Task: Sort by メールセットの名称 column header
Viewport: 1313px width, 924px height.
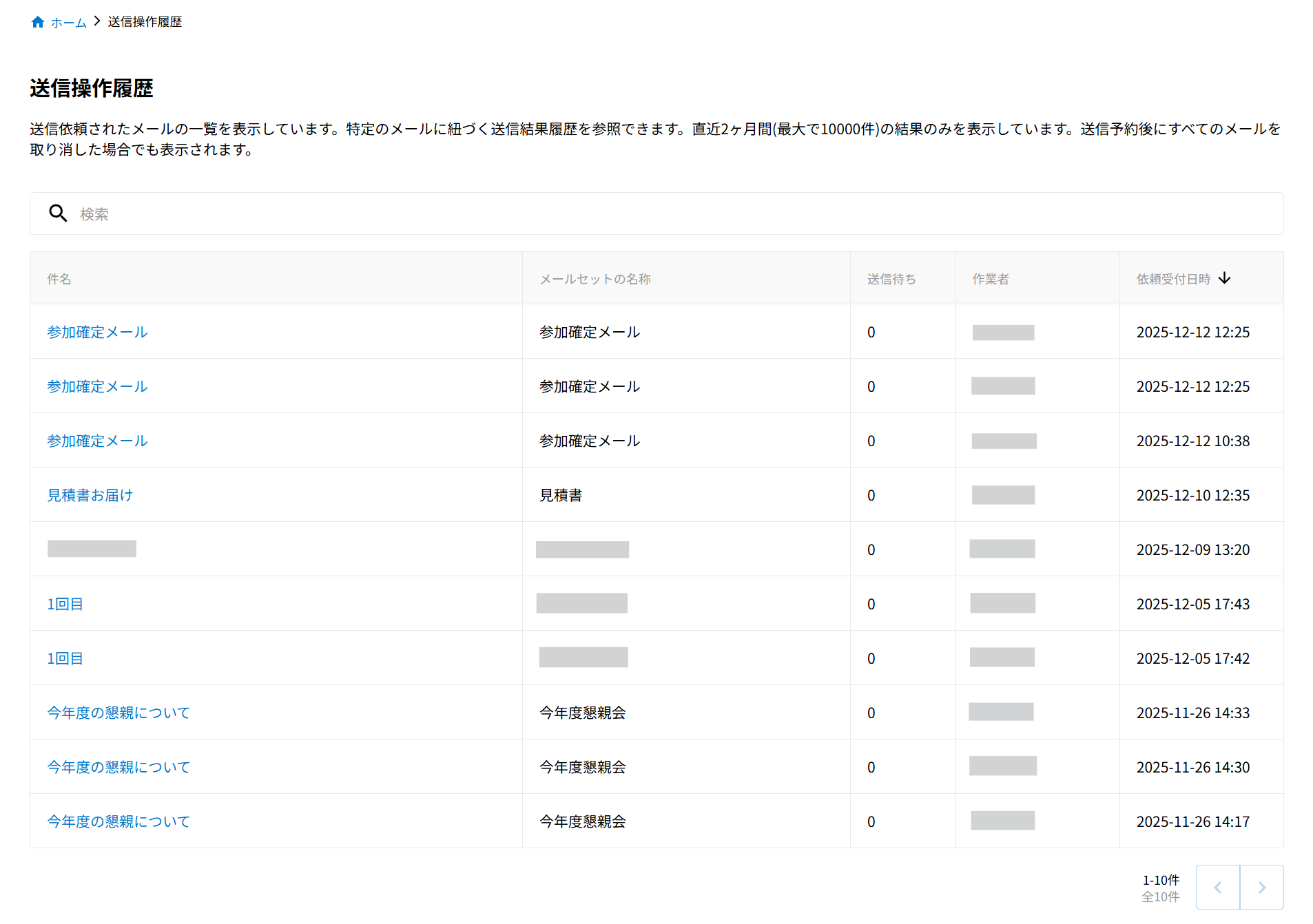Action: click(595, 279)
